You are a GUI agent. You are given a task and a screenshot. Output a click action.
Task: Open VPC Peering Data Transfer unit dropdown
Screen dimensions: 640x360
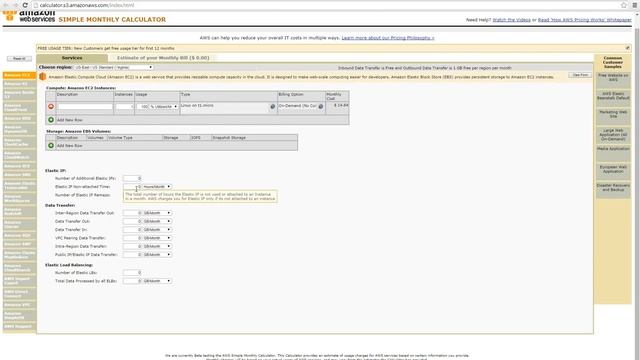tap(157, 238)
